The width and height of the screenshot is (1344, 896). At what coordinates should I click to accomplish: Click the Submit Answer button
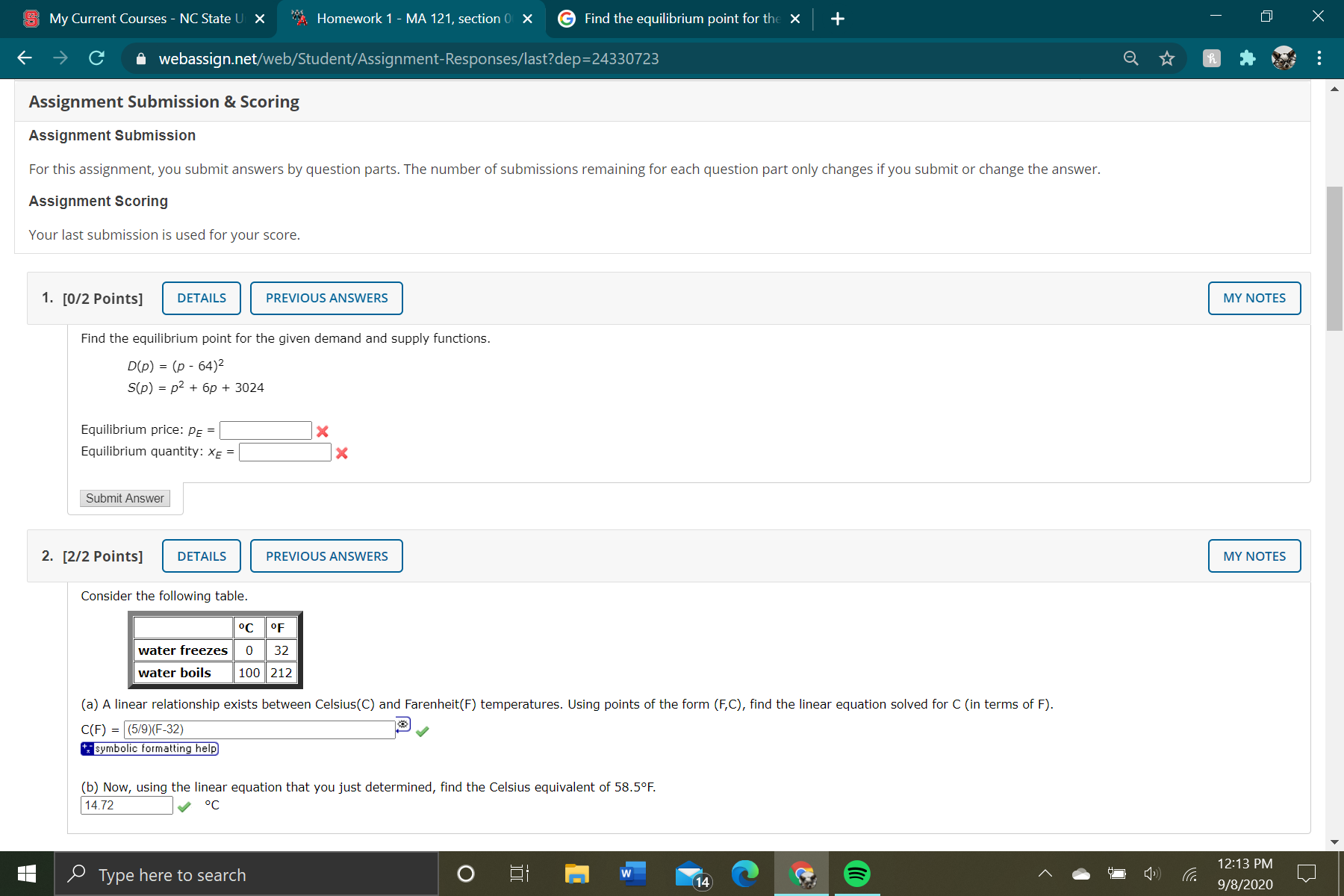click(124, 498)
